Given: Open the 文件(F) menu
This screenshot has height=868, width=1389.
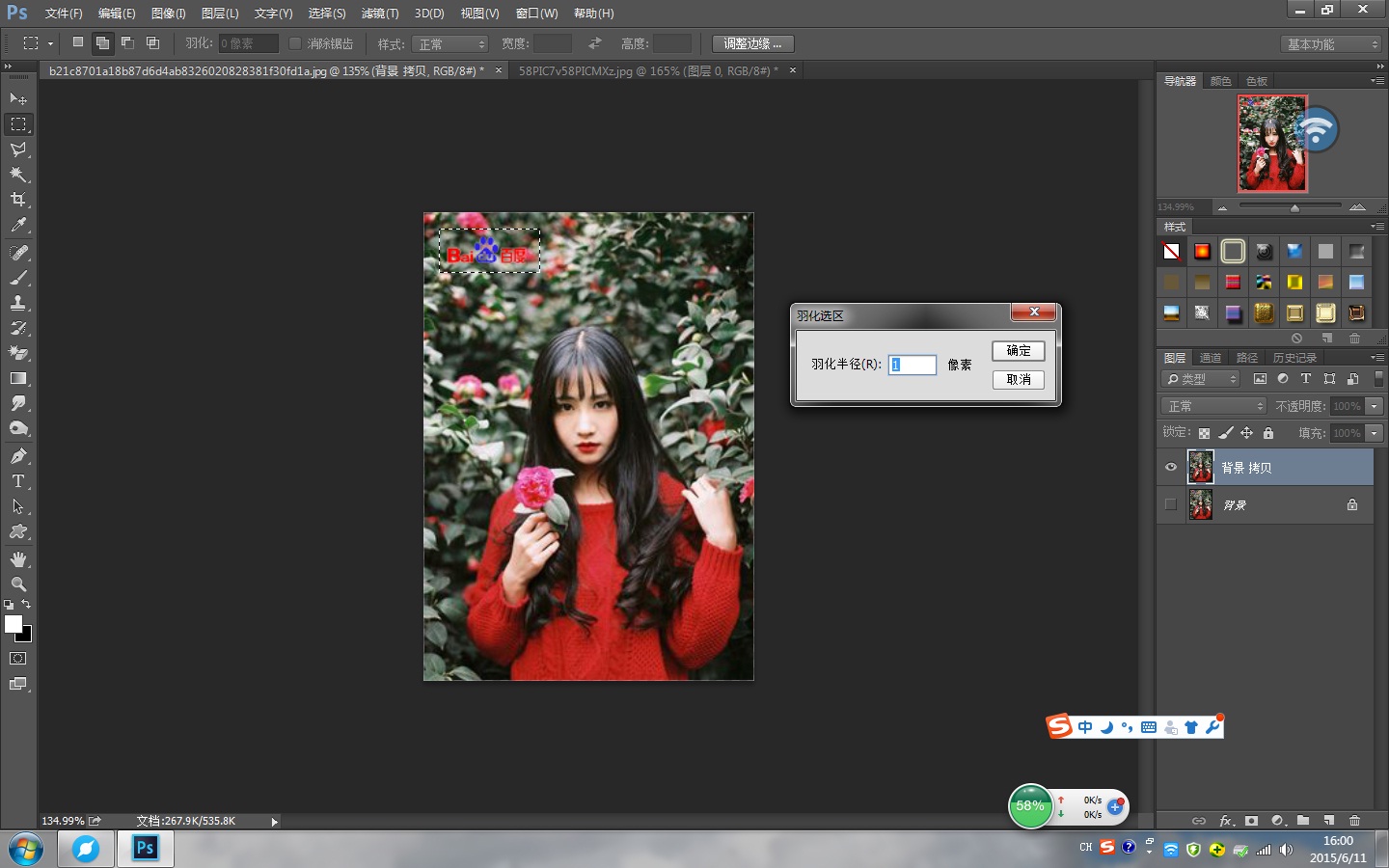Looking at the screenshot, I should click(x=64, y=14).
